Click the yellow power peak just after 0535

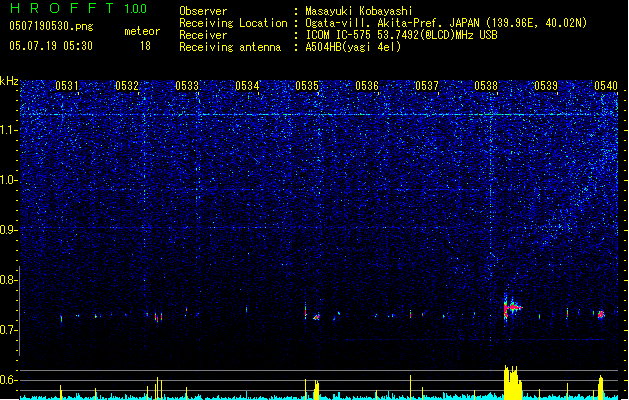coord(317,389)
